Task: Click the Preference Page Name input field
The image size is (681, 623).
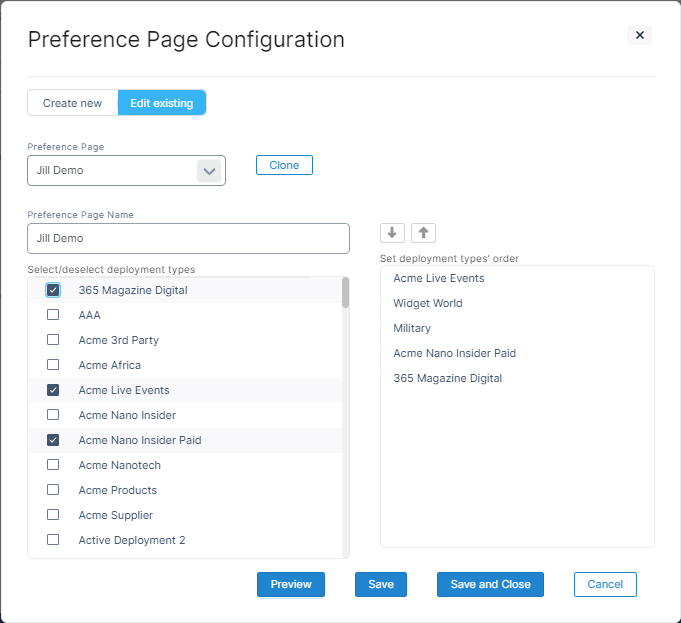Action: click(x=188, y=239)
